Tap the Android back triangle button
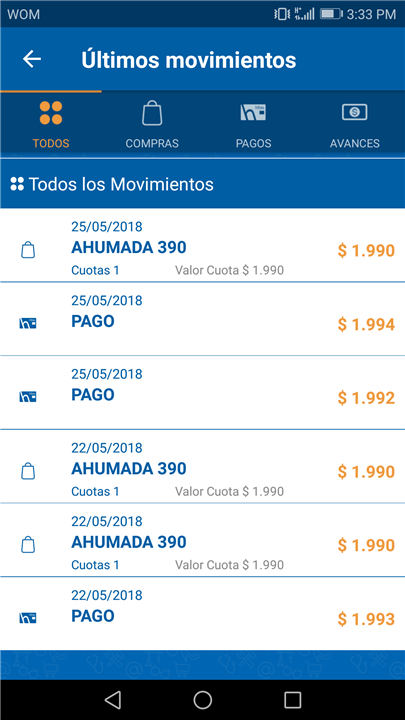The image size is (405, 720). [x=112, y=700]
